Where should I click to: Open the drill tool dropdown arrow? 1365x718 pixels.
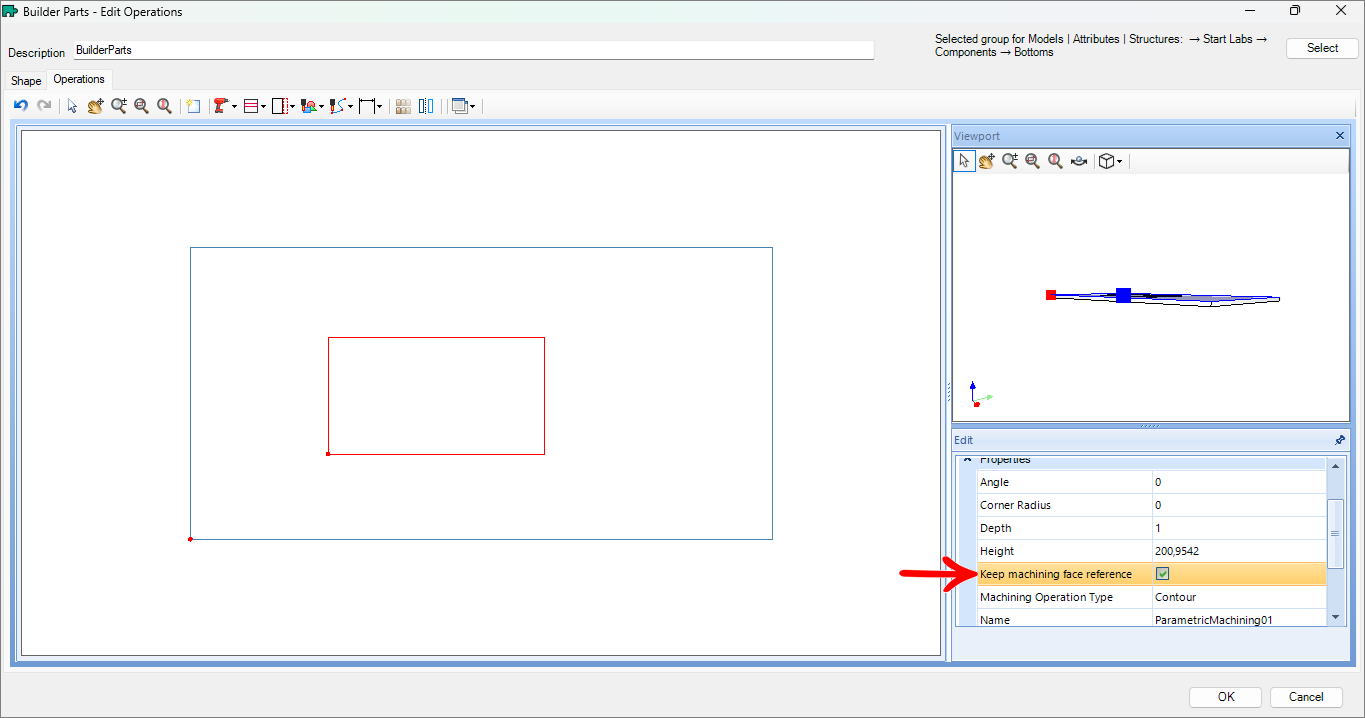click(x=234, y=105)
